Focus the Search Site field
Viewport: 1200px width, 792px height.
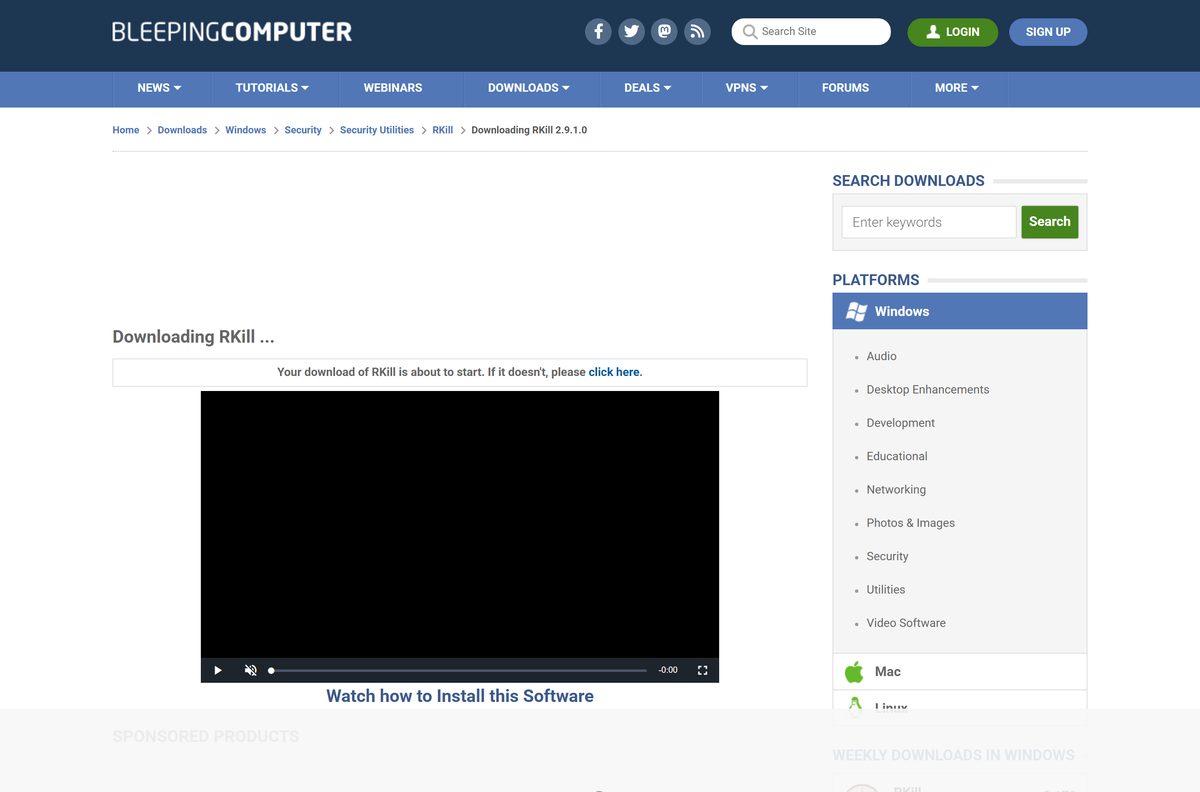[x=811, y=32]
